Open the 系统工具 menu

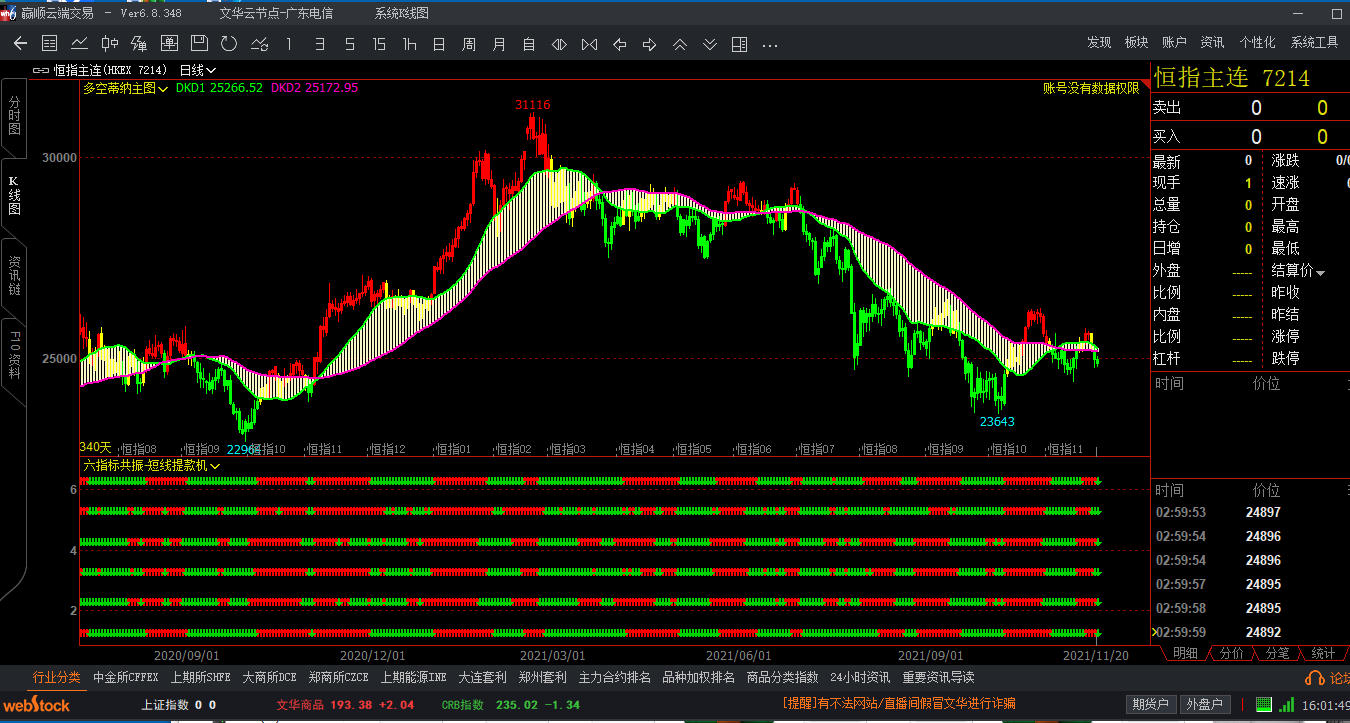pos(1314,43)
